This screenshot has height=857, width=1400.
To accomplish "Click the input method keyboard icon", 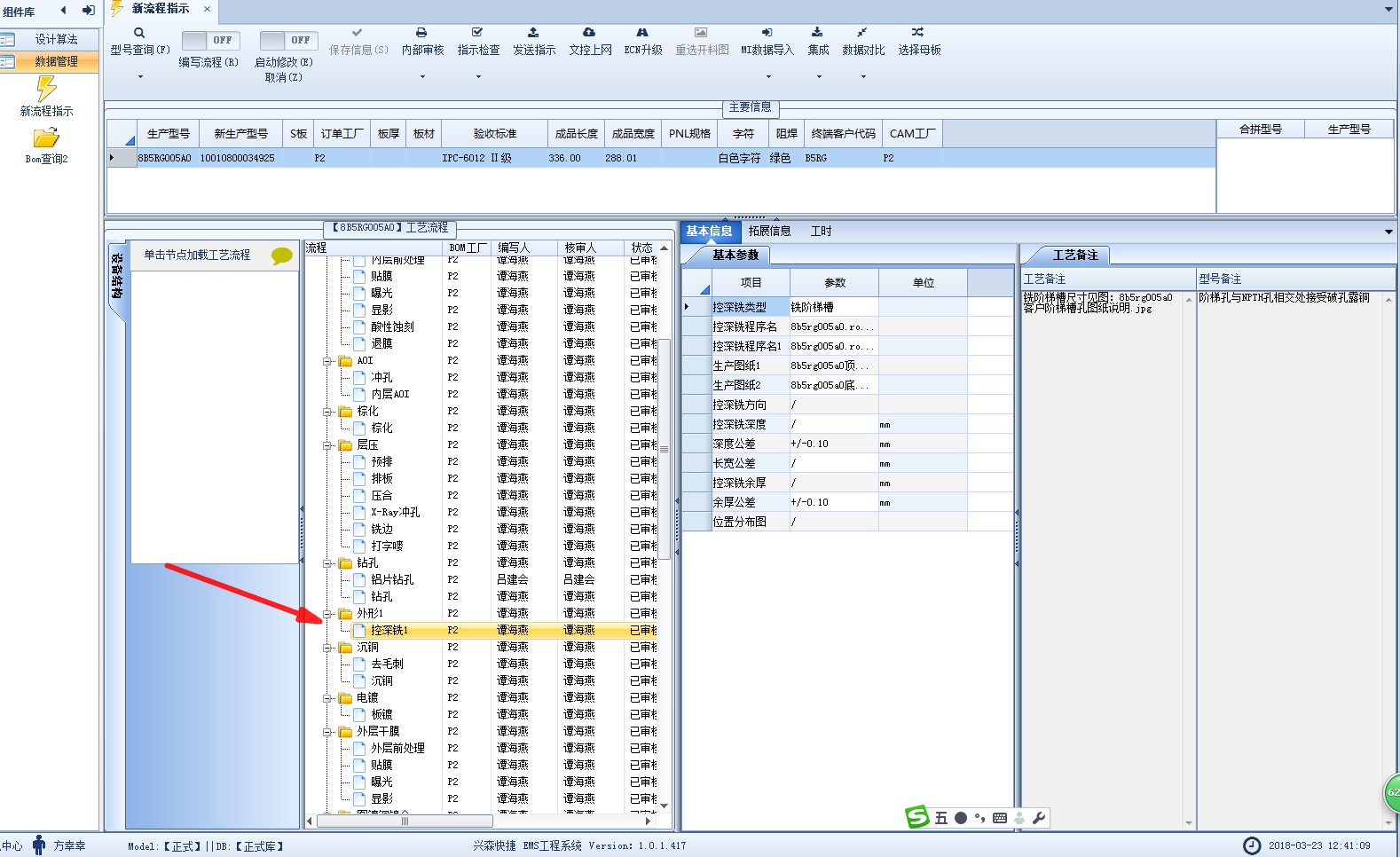I will coord(1000,818).
